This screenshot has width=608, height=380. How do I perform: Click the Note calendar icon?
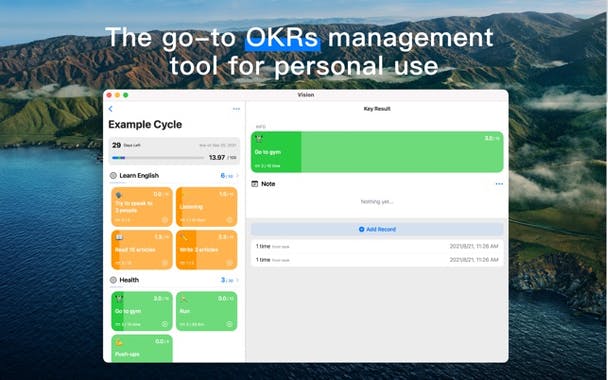pos(255,184)
